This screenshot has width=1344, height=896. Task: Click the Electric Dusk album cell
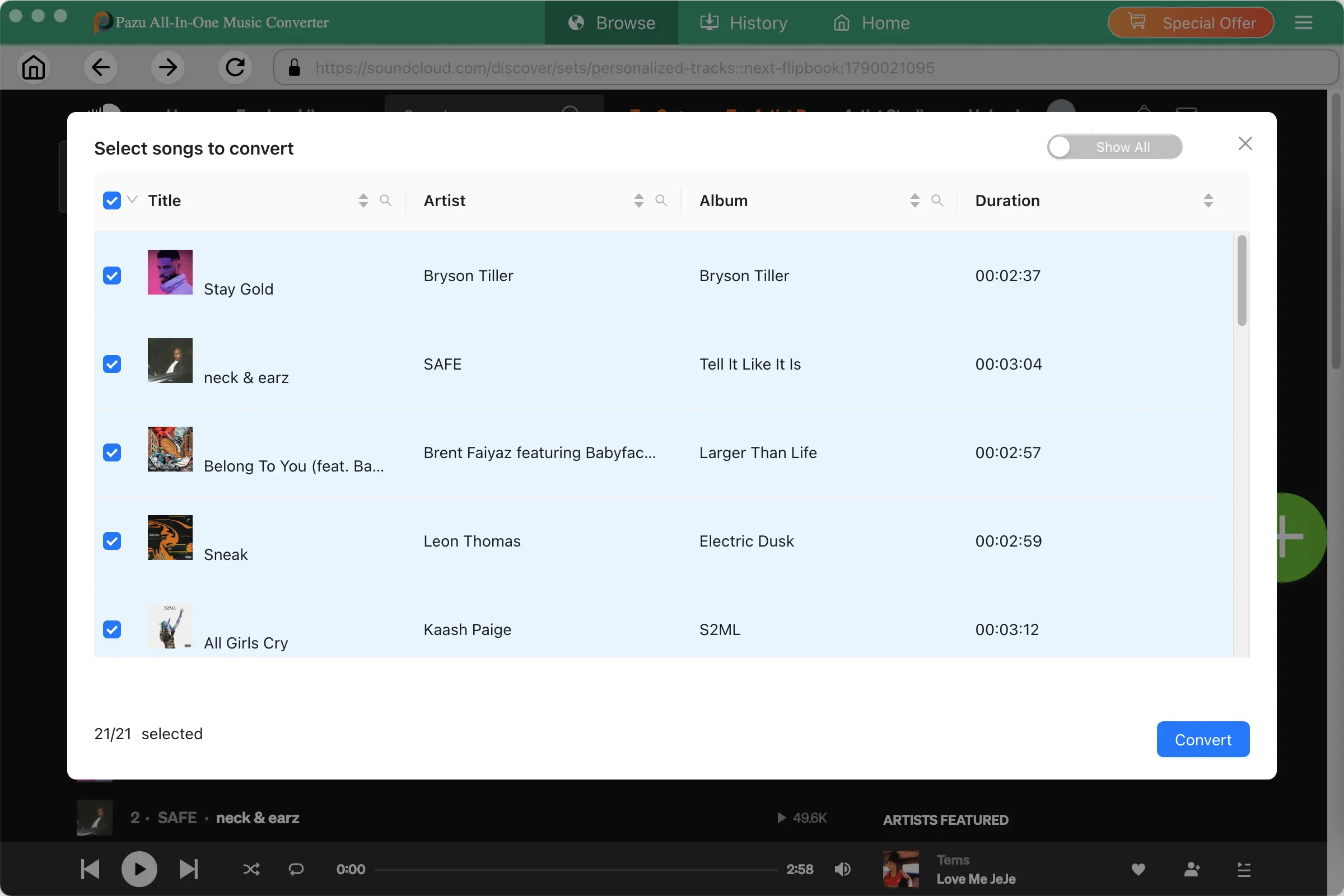pos(746,541)
